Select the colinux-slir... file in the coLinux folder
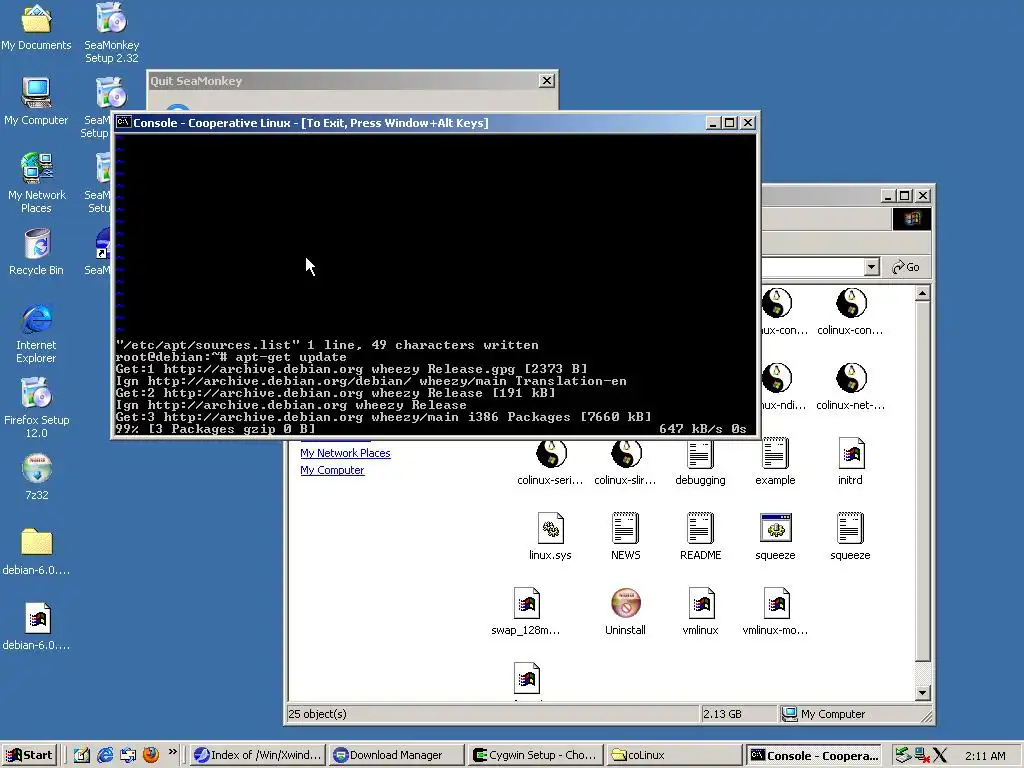 coord(625,462)
